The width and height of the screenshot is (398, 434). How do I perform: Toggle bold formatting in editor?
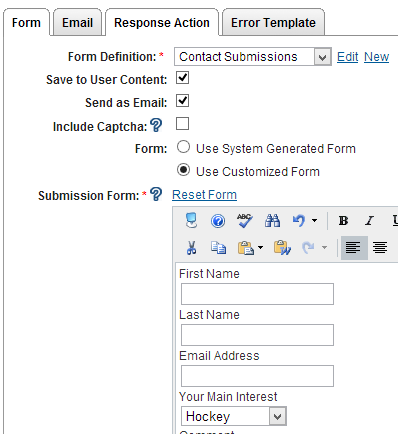pyautogui.click(x=343, y=221)
